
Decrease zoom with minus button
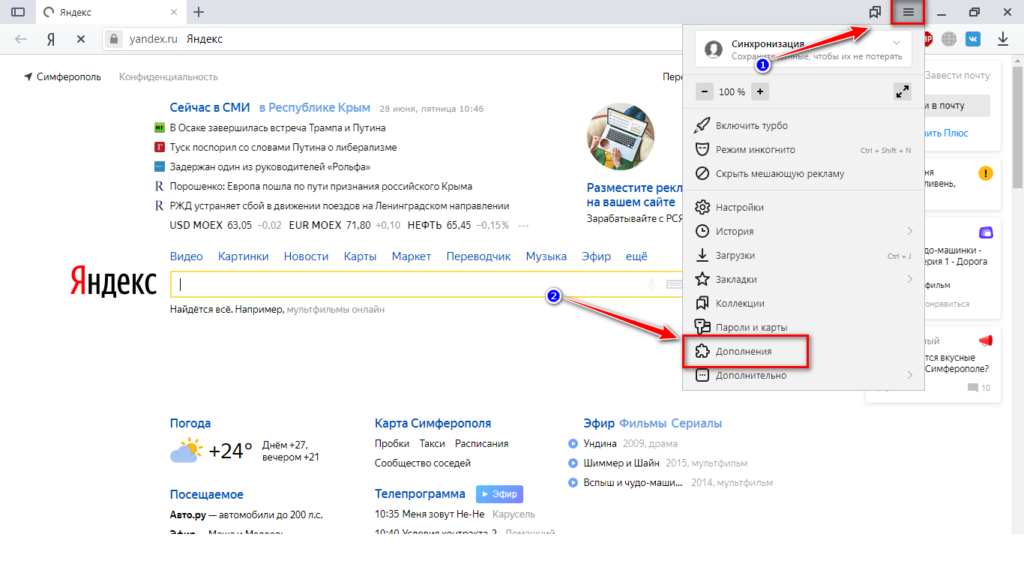click(704, 91)
